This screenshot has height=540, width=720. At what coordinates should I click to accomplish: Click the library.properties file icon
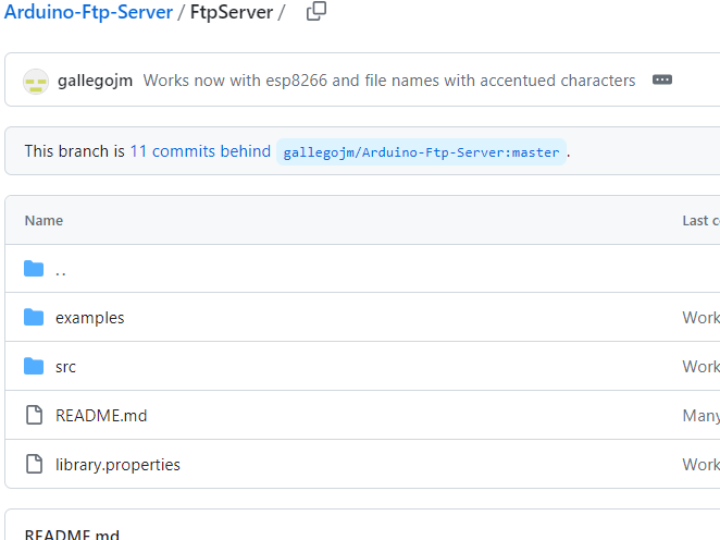click(x=34, y=464)
